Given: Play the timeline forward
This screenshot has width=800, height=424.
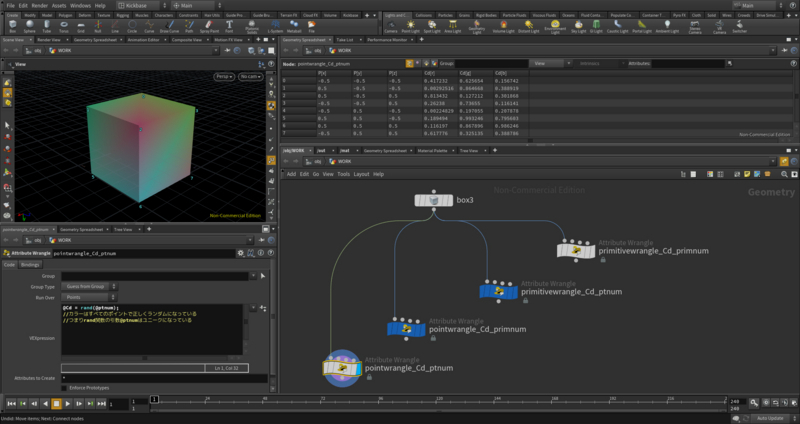Looking at the screenshot, I should (68, 404).
